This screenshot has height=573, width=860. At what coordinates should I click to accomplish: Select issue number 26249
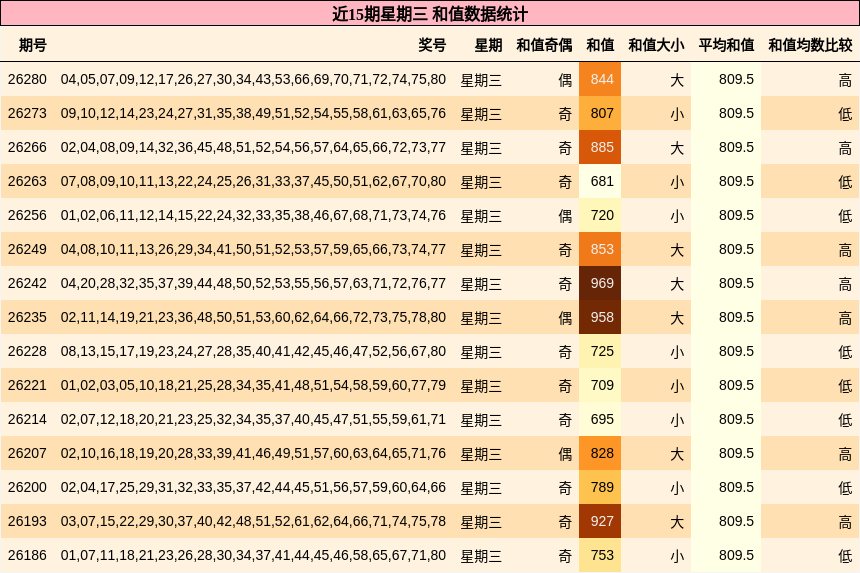27,249
